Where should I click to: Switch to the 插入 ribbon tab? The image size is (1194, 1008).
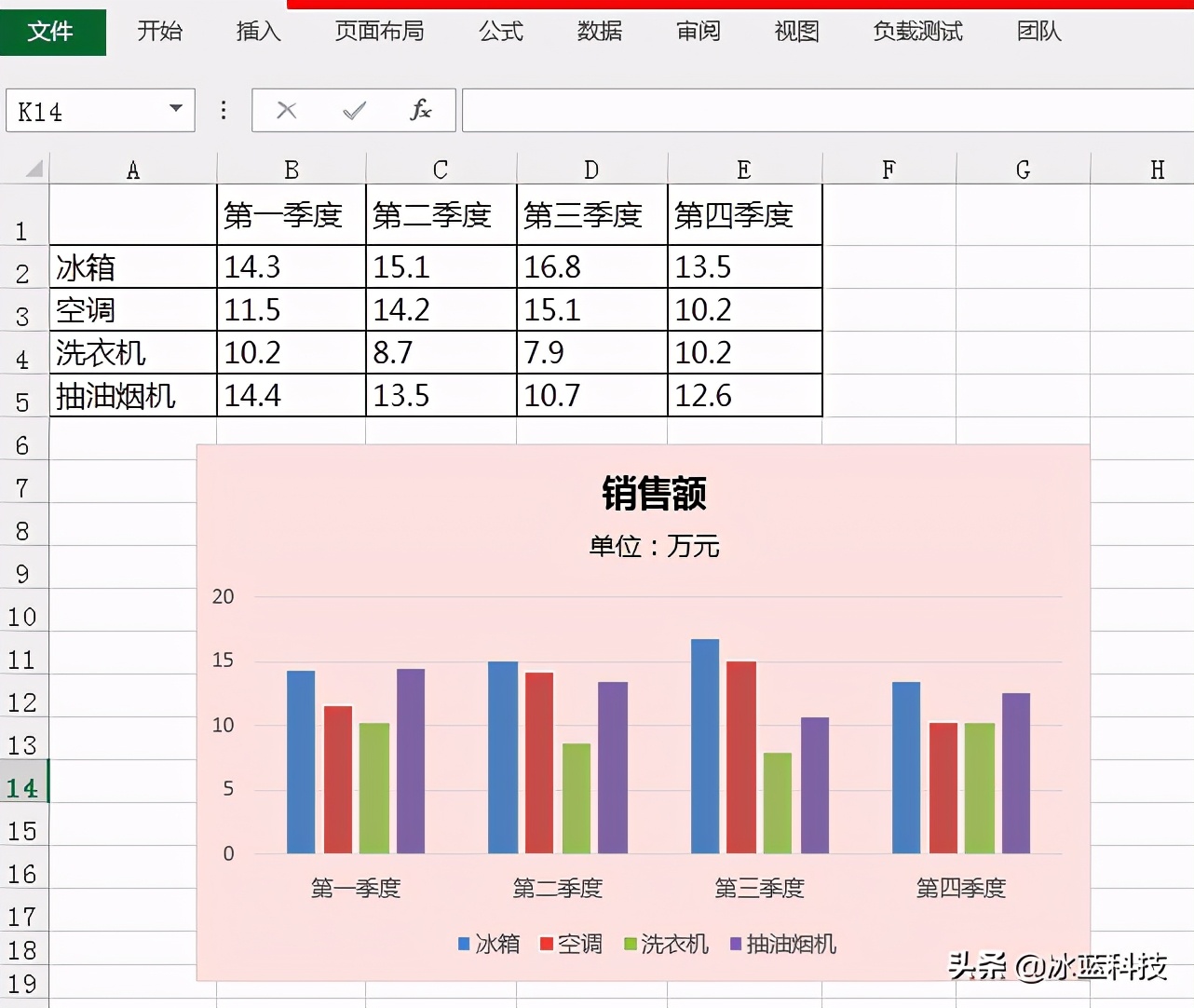click(259, 32)
